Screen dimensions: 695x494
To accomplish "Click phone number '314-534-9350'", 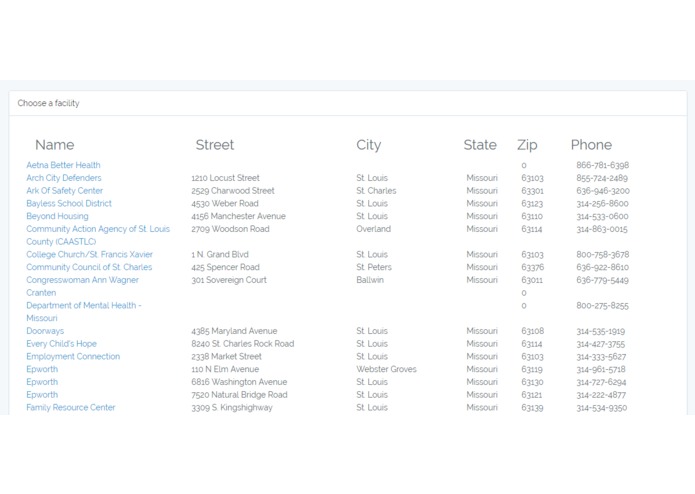I will point(601,408).
